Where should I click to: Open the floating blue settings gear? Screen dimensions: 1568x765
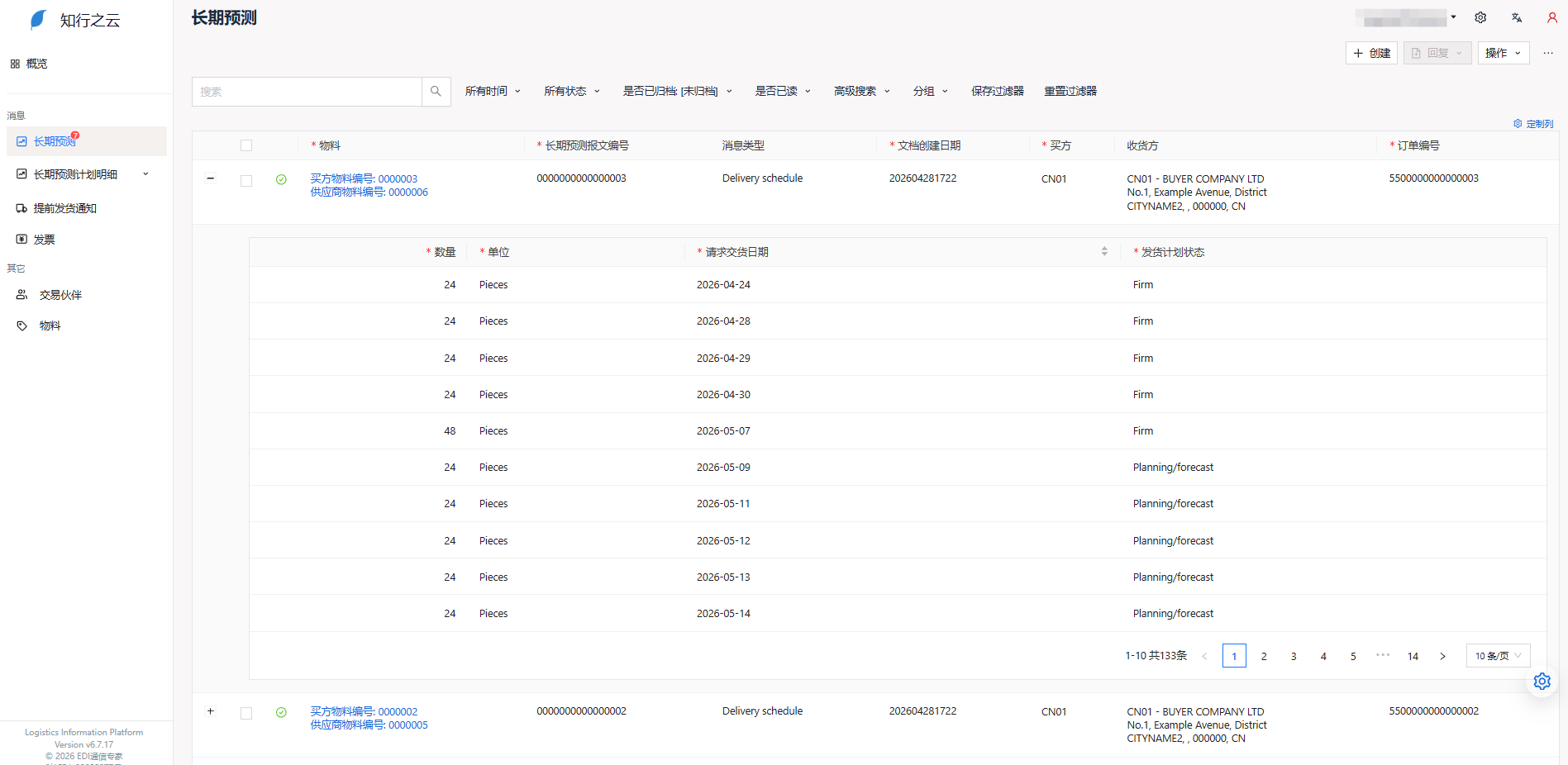point(1542,682)
